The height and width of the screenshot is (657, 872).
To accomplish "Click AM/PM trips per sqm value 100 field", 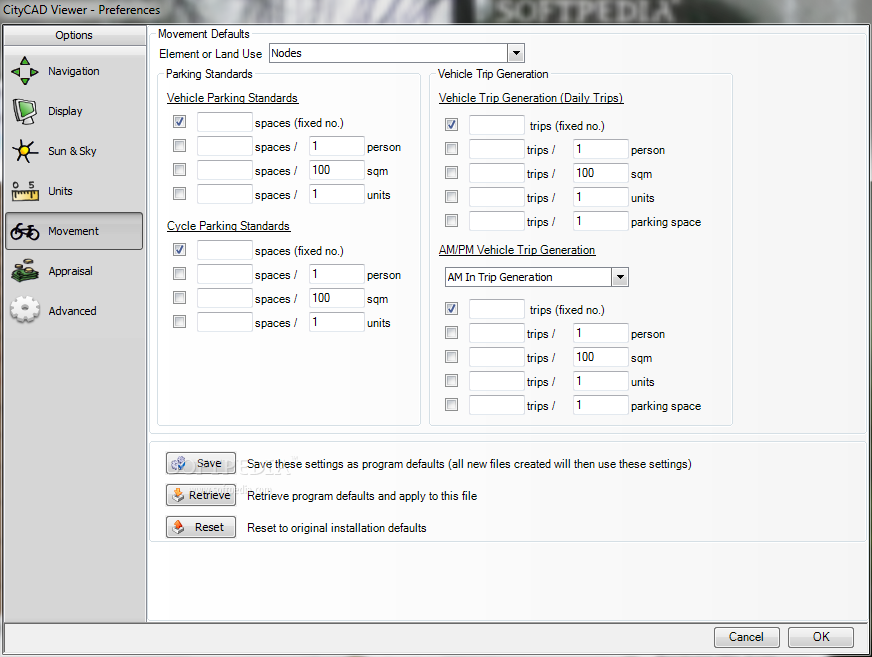I will 601,357.
